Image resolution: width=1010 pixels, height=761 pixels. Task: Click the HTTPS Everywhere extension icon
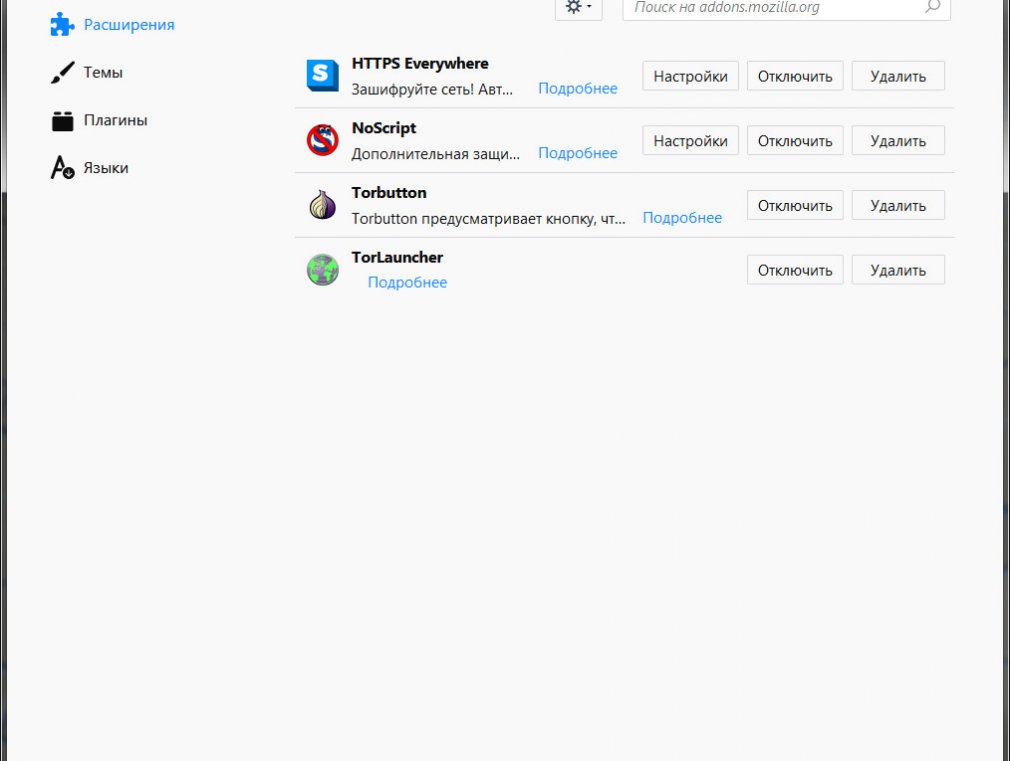click(322, 75)
